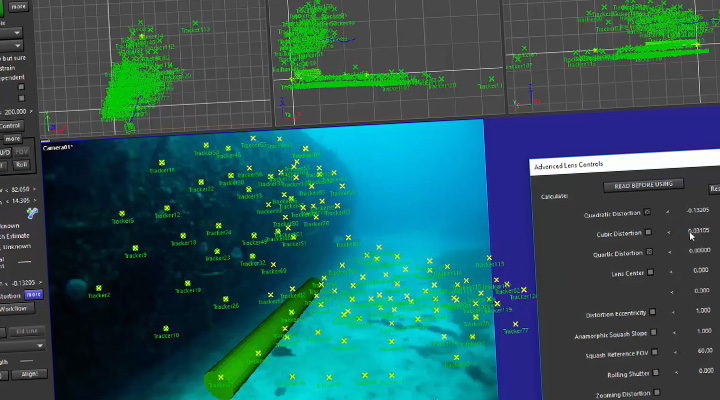Click the -0.13205 distortion field in left panel
720x400 pixels.
click(23, 283)
